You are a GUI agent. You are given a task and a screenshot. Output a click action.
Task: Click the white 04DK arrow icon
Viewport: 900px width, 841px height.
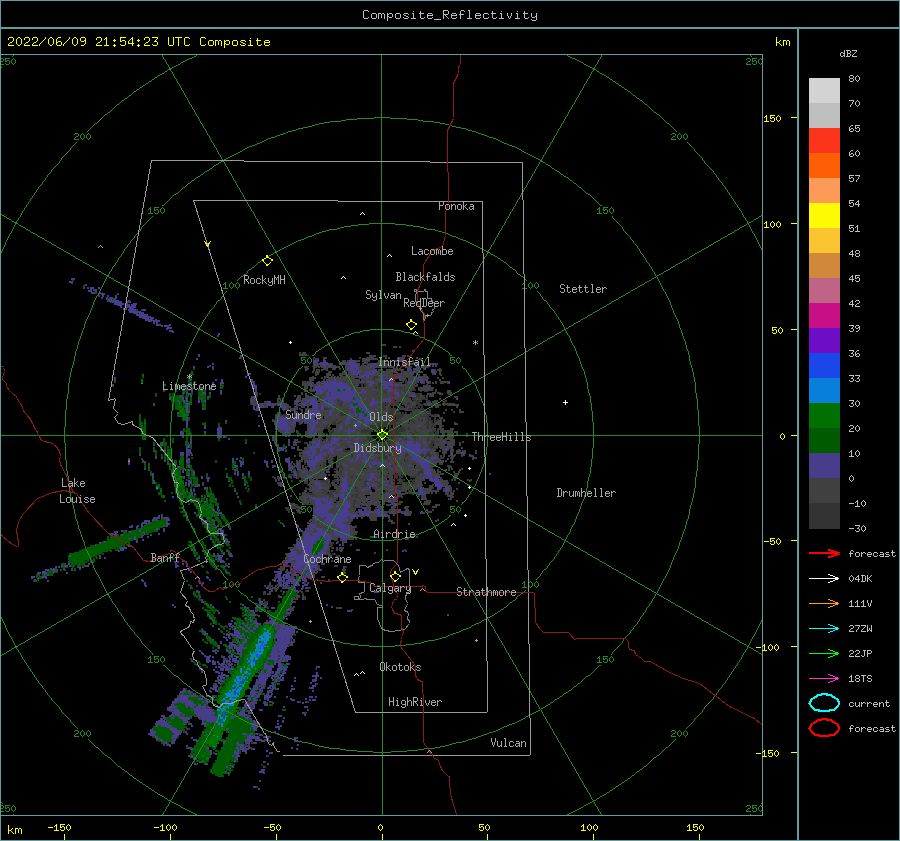[824, 578]
